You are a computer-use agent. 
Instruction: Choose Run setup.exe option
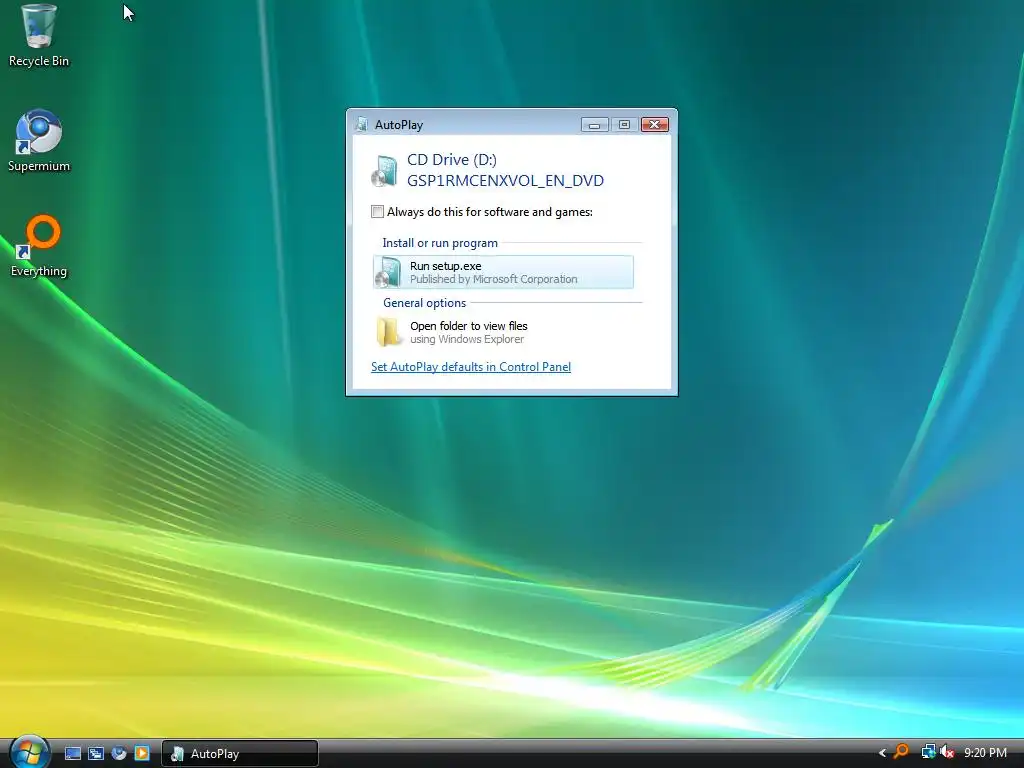click(503, 272)
